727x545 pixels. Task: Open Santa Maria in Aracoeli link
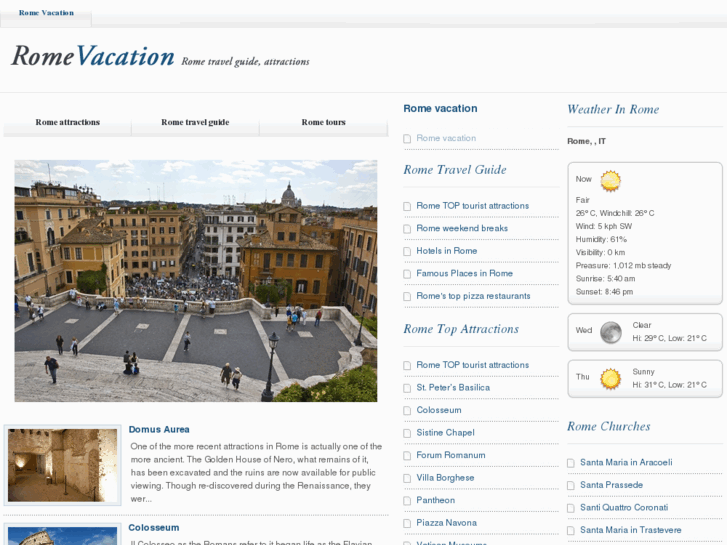626,462
